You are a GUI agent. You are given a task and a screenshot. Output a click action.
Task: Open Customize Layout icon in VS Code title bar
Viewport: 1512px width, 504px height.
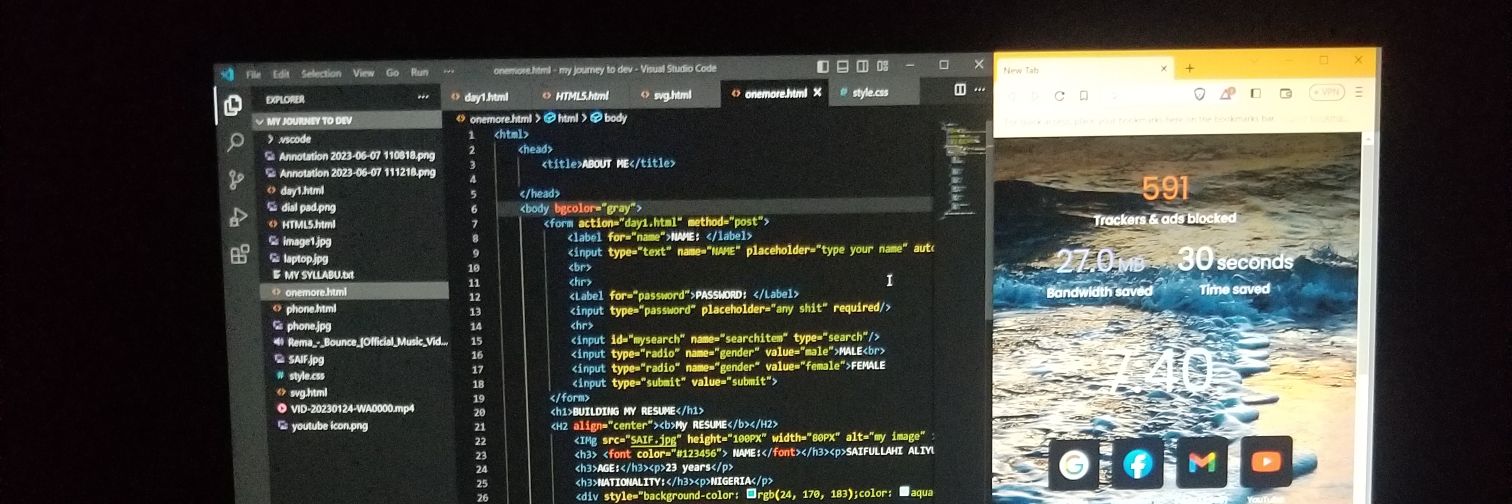[882, 66]
